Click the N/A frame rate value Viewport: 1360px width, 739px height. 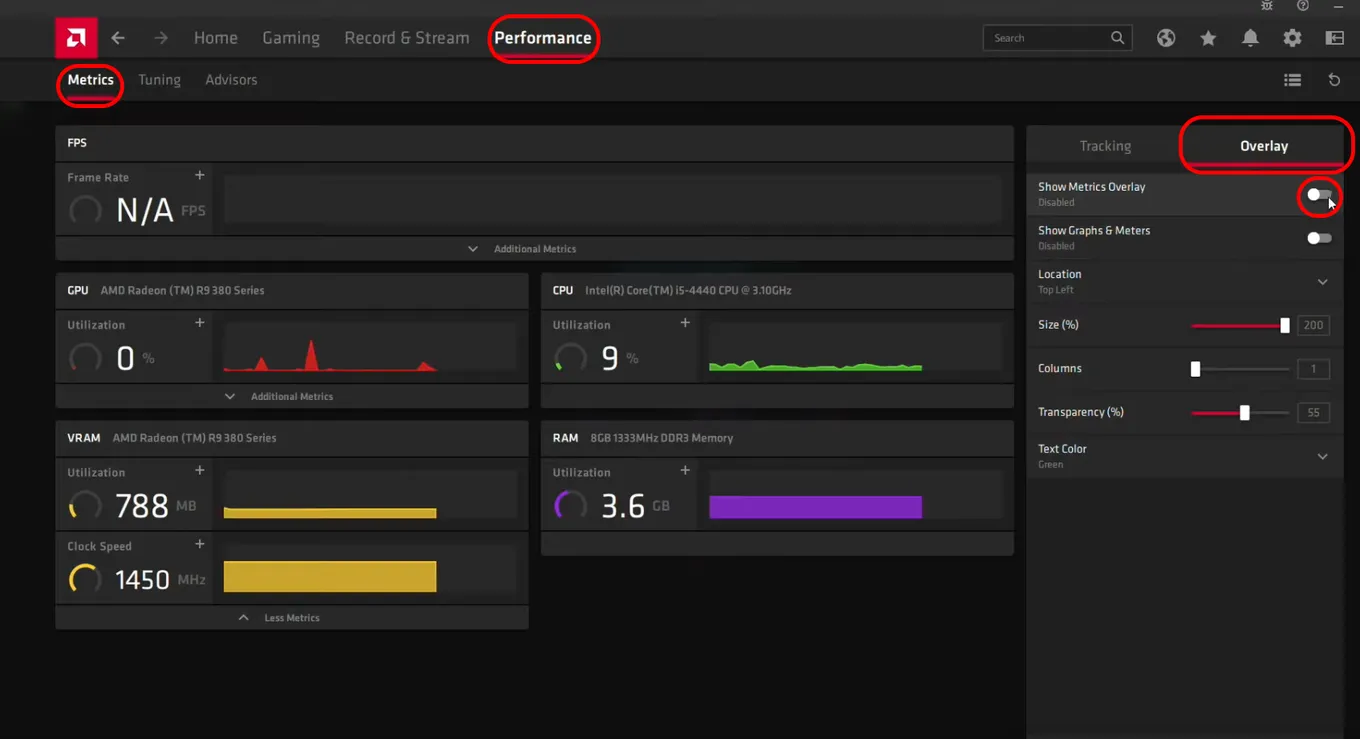click(x=145, y=211)
